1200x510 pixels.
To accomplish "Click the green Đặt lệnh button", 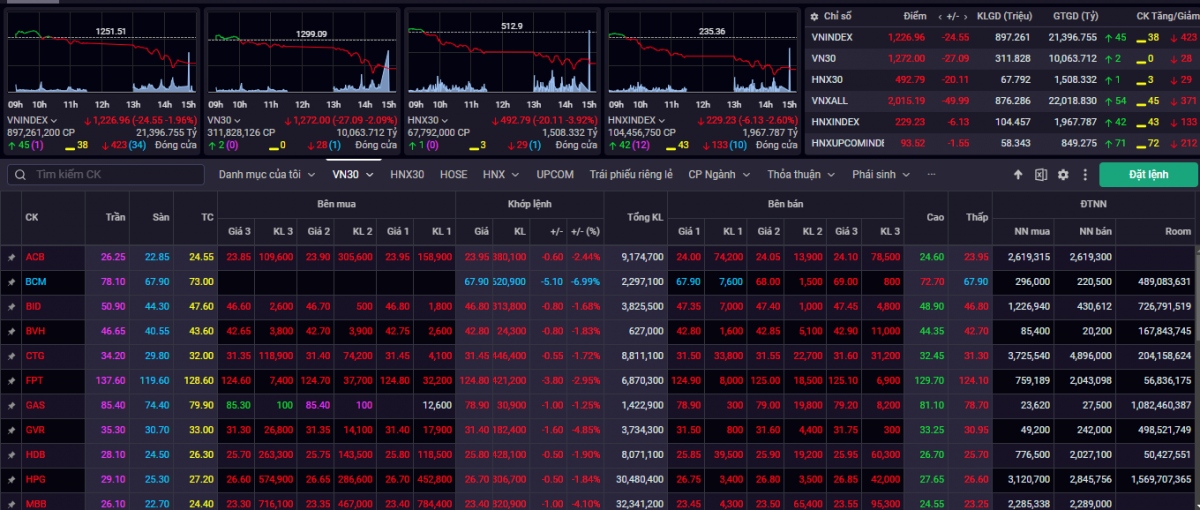I will (1148, 174).
